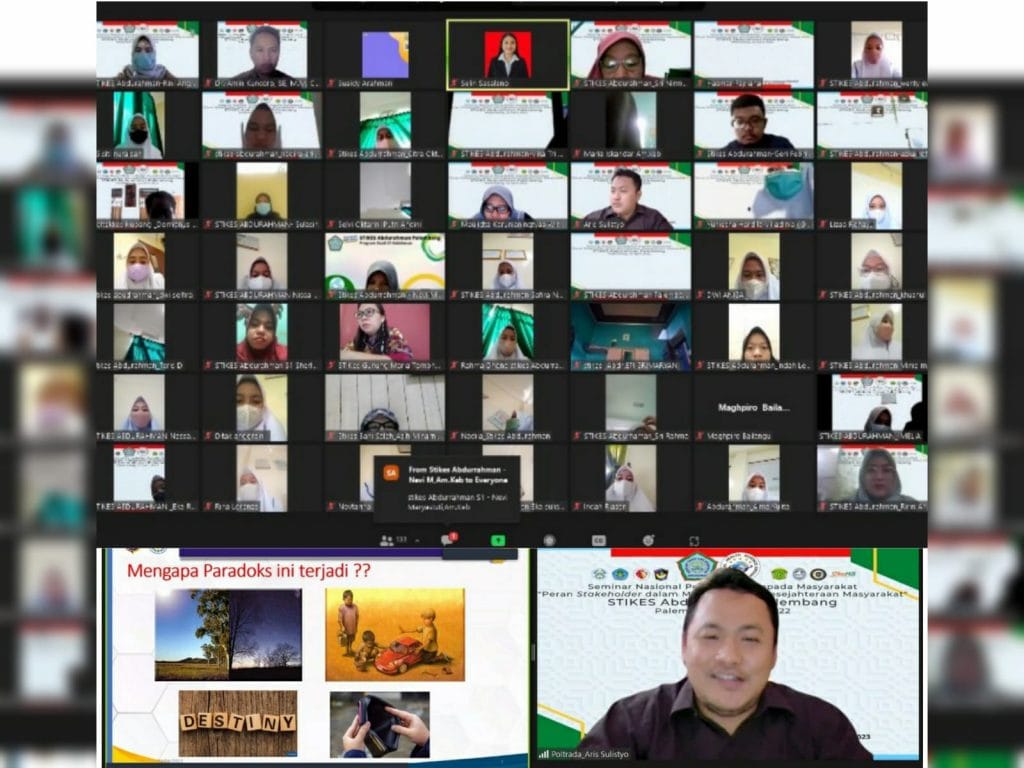1024x768 pixels.
Task: Click the children with toy car image
Action: [x=394, y=634]
